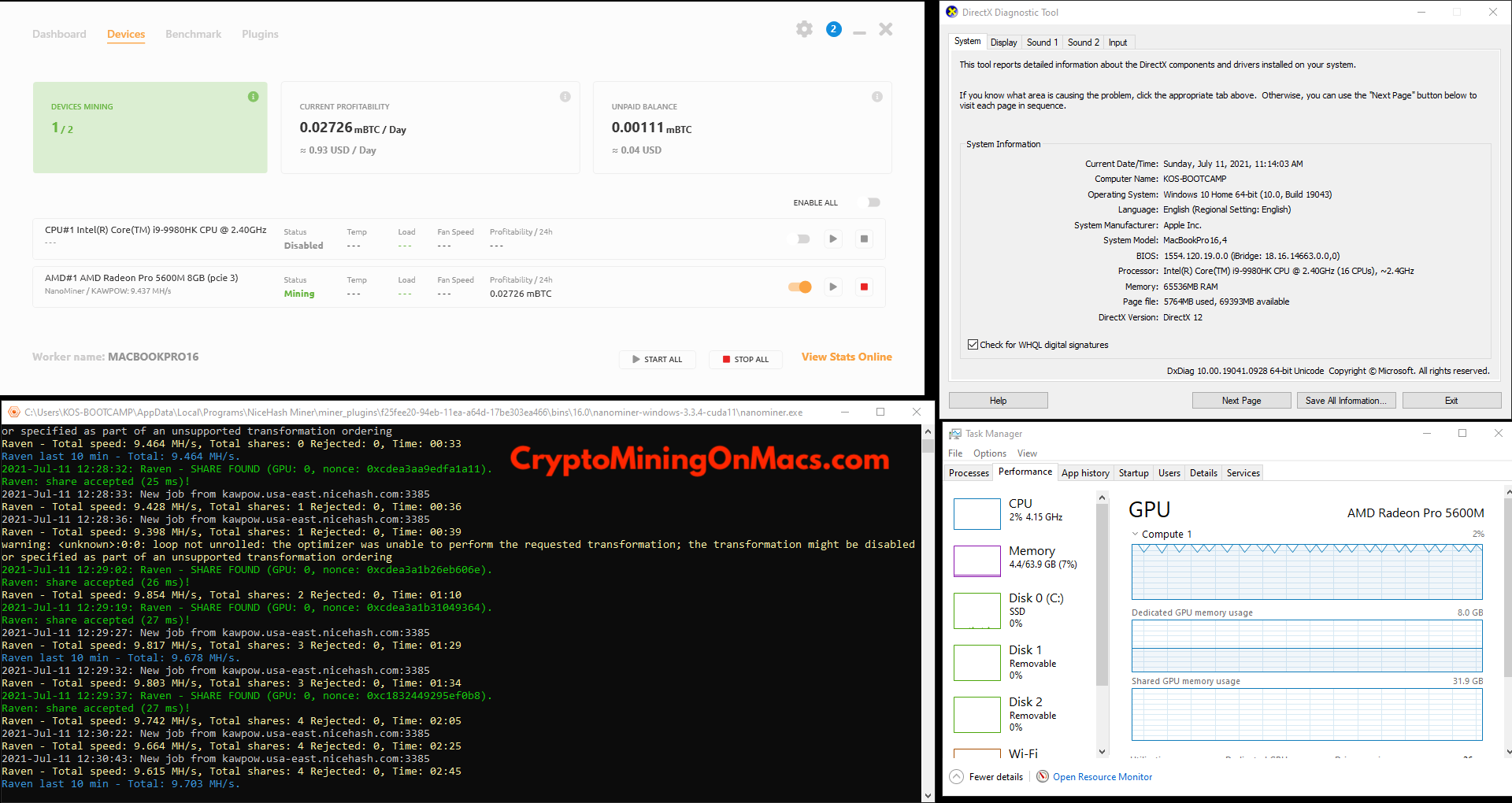The width and height of the screenshot is (1512, 803).
Task: Click Dedicated GPU memory usage graph
Action: coord(1306,646)
